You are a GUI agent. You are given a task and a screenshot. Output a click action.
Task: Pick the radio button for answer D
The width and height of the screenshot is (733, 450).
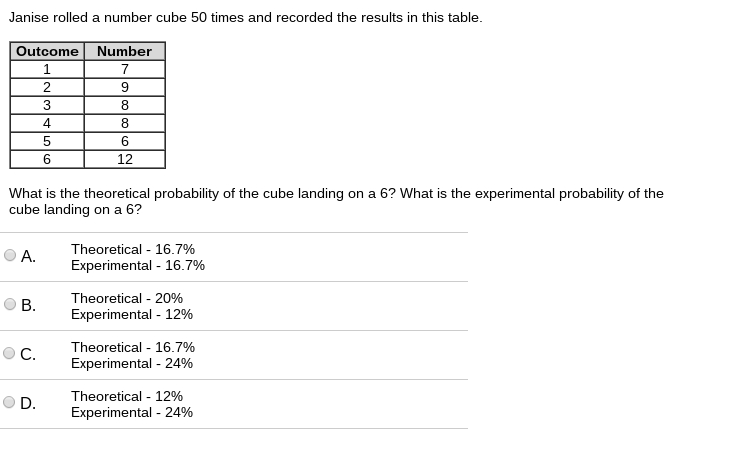coord(9,402)
